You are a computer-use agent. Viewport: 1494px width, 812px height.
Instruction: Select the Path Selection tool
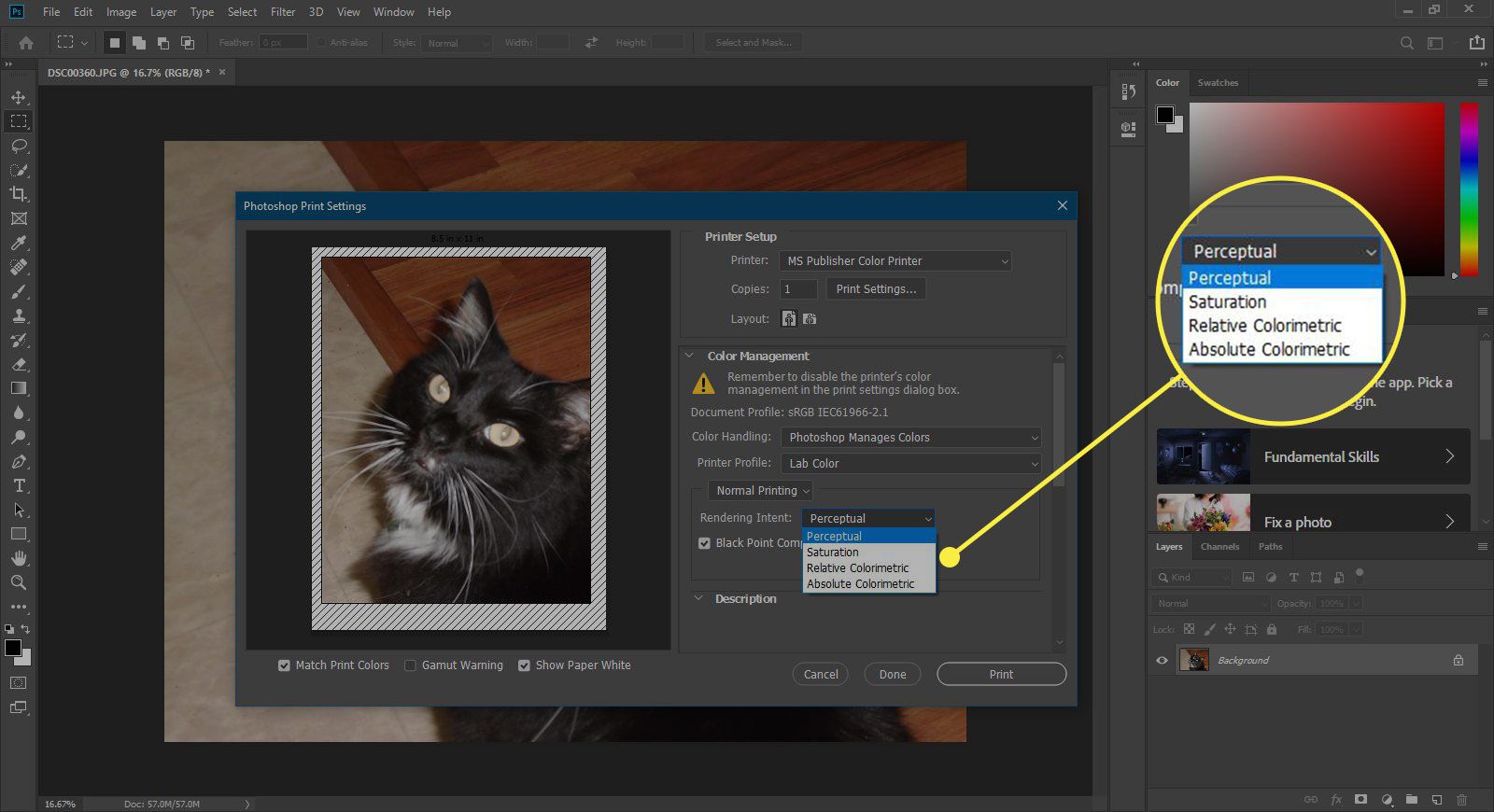[19, 510]
